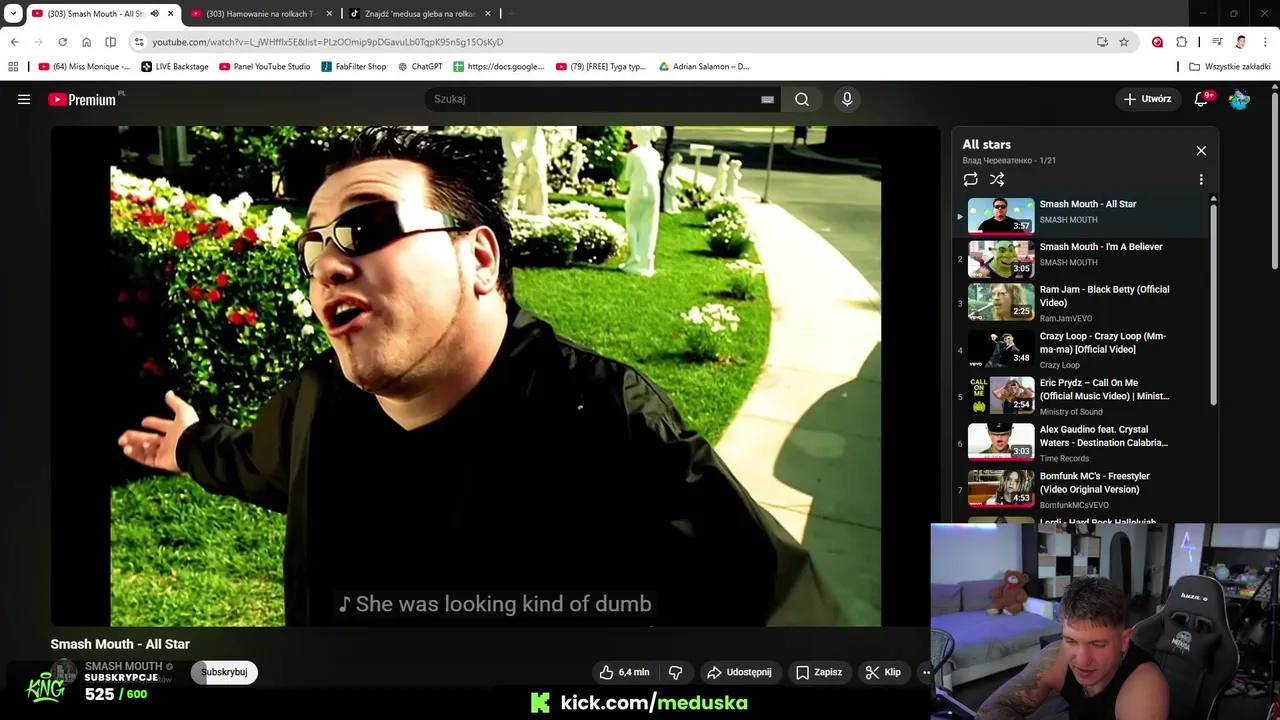Open browser profile avatar
Viewport: 1280px width, 720px height.
[1241, 42]
